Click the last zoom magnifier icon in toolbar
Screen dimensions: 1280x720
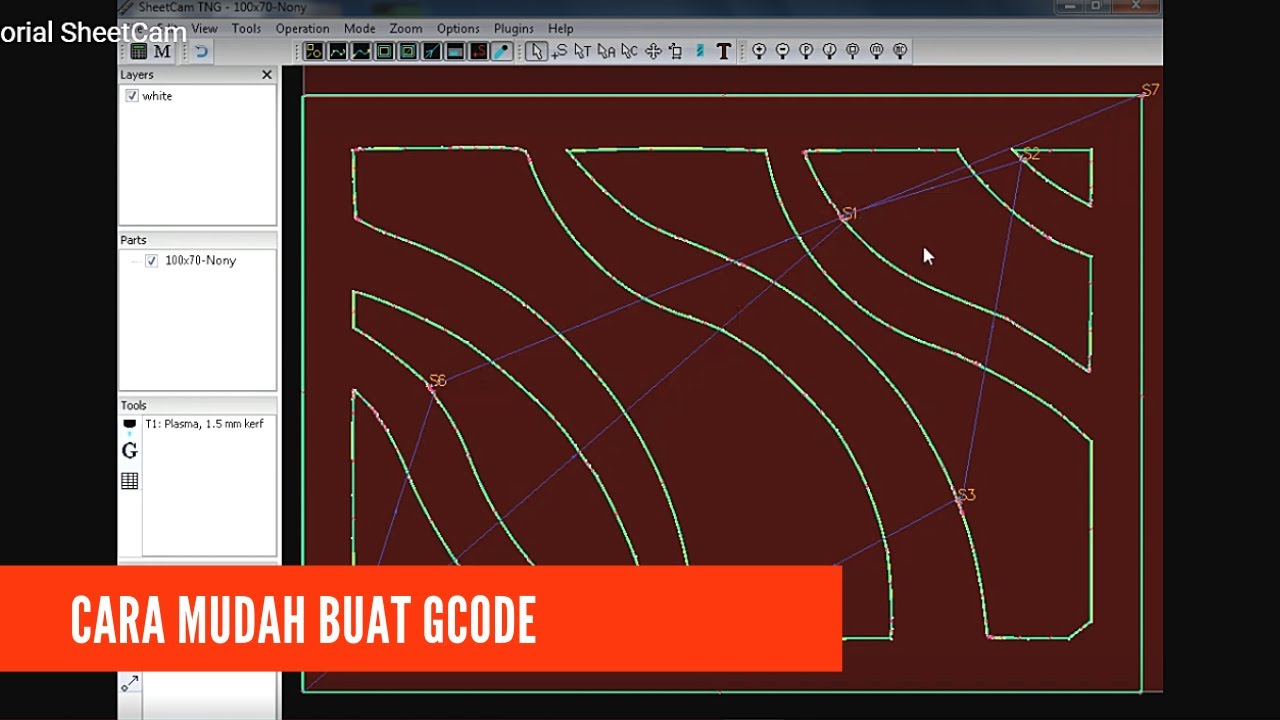click(x=900, y=51)
